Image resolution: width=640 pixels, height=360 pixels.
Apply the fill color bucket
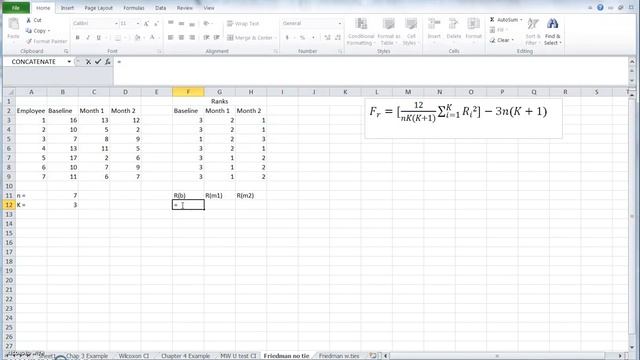(x=138, y=38)
